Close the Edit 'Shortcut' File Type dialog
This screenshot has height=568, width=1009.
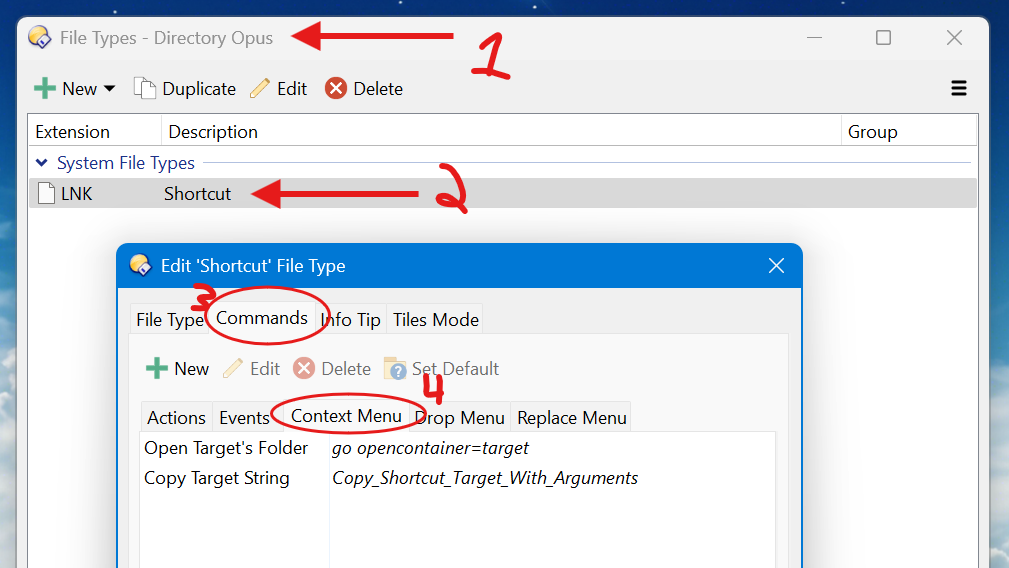point(776,266)
